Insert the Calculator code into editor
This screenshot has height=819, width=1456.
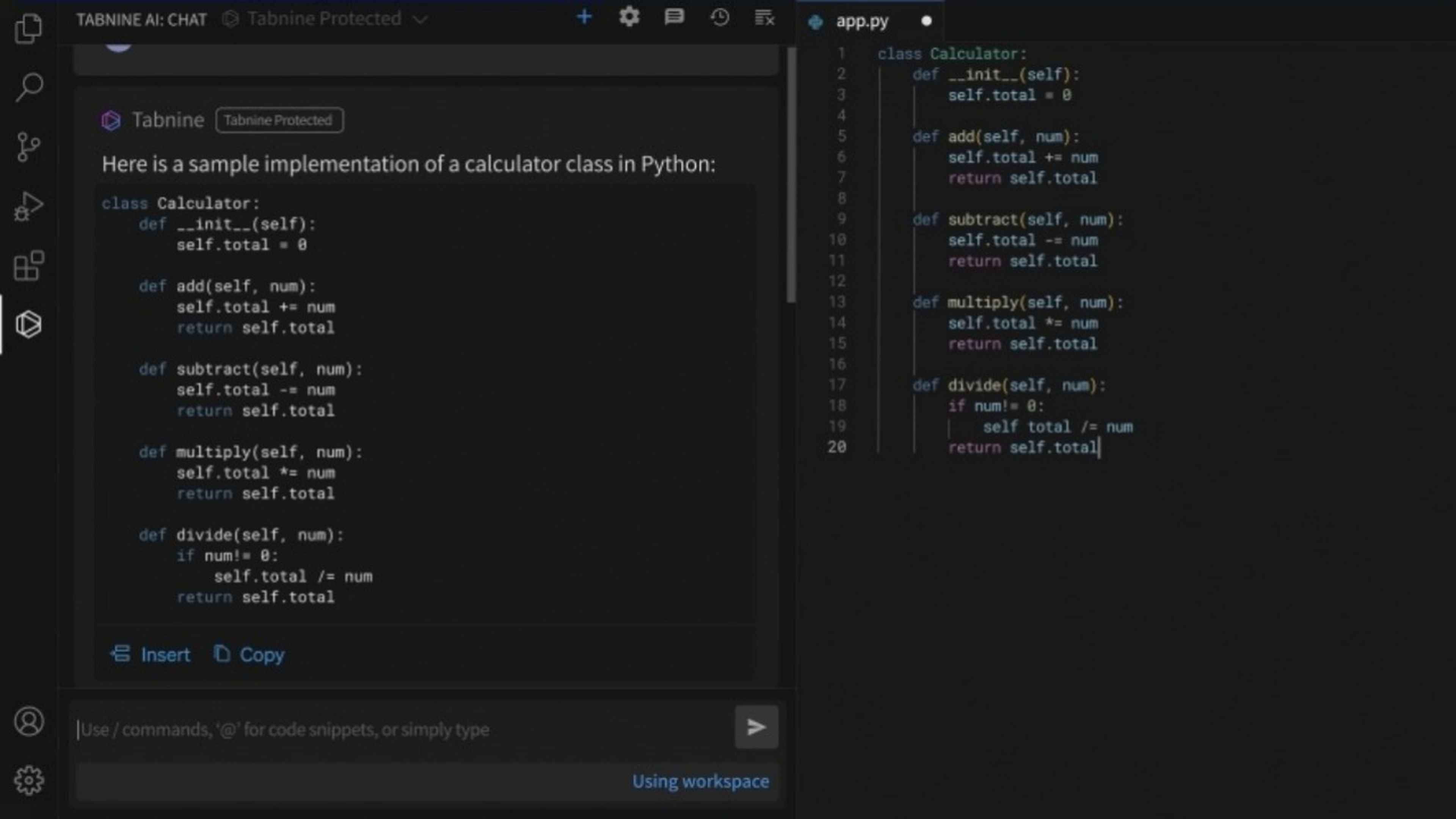pos(151,654)
